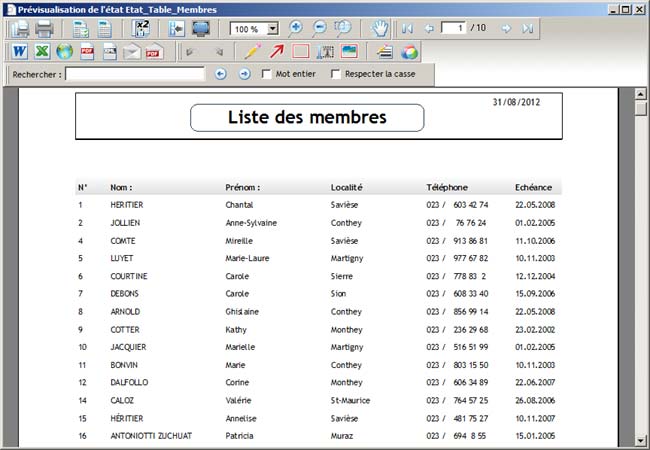Click the Localité column header
Viewport: 650px width, 450px height.
click(x=347, y=187)
